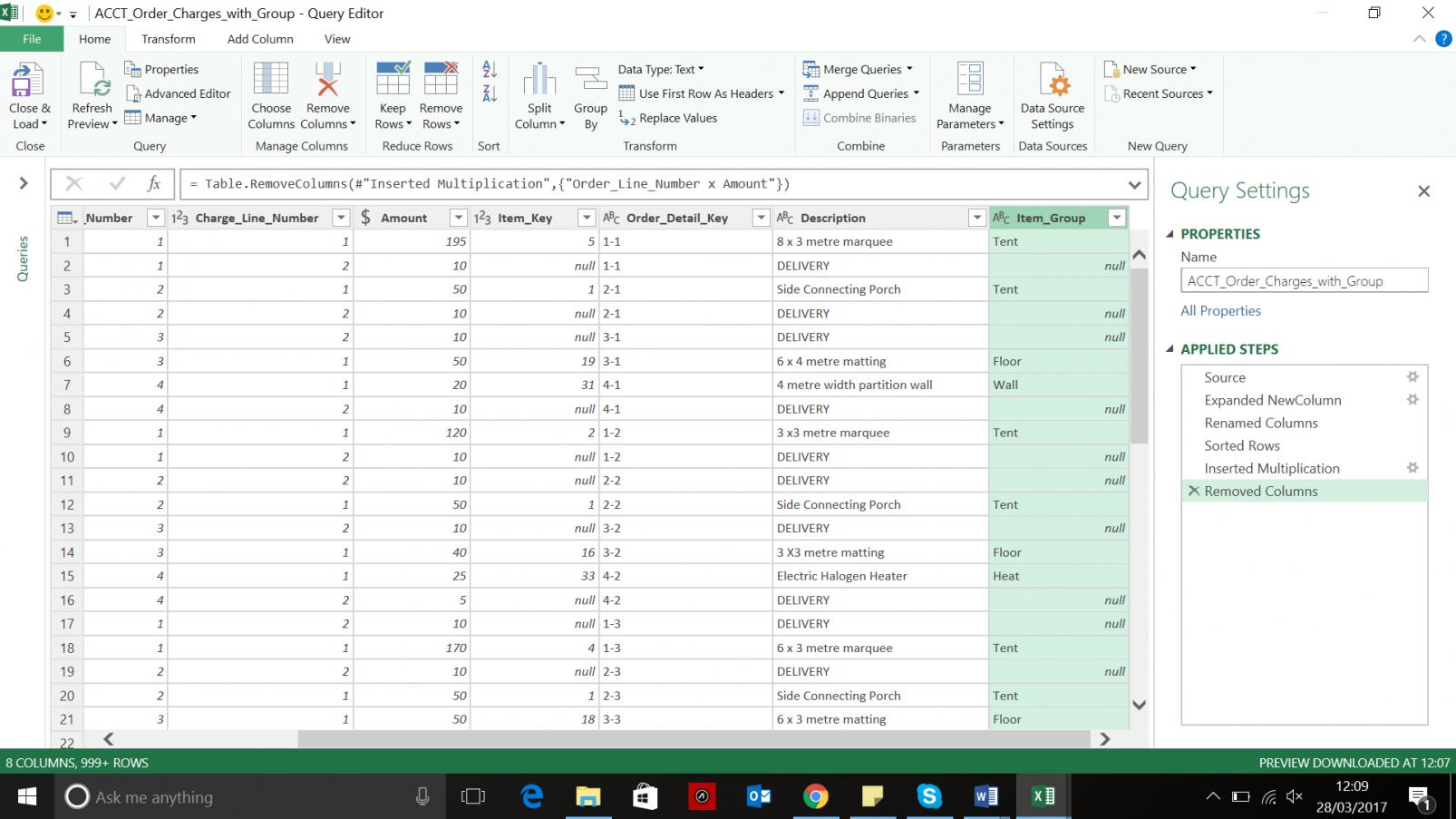Delete the Removed Columns step with X
Image resolution: width=1456 pixels, height=819 pixels.
[x=1194, y=491]
